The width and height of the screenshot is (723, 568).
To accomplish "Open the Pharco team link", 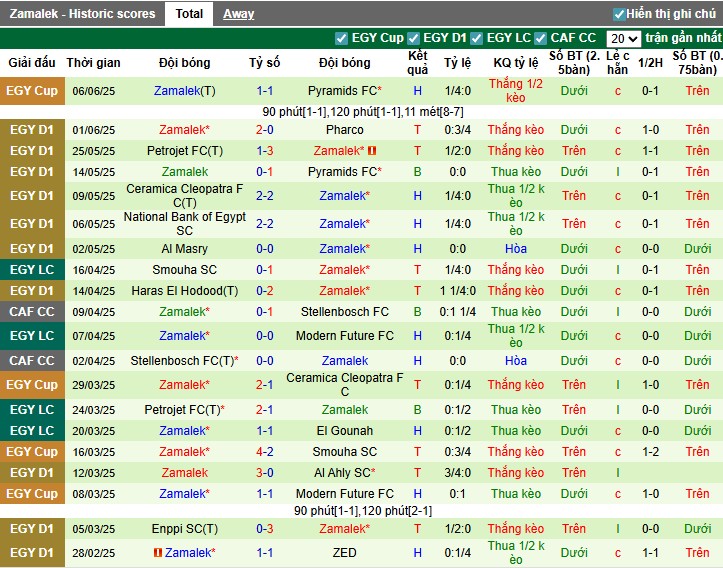I will (x=344, y=130).
